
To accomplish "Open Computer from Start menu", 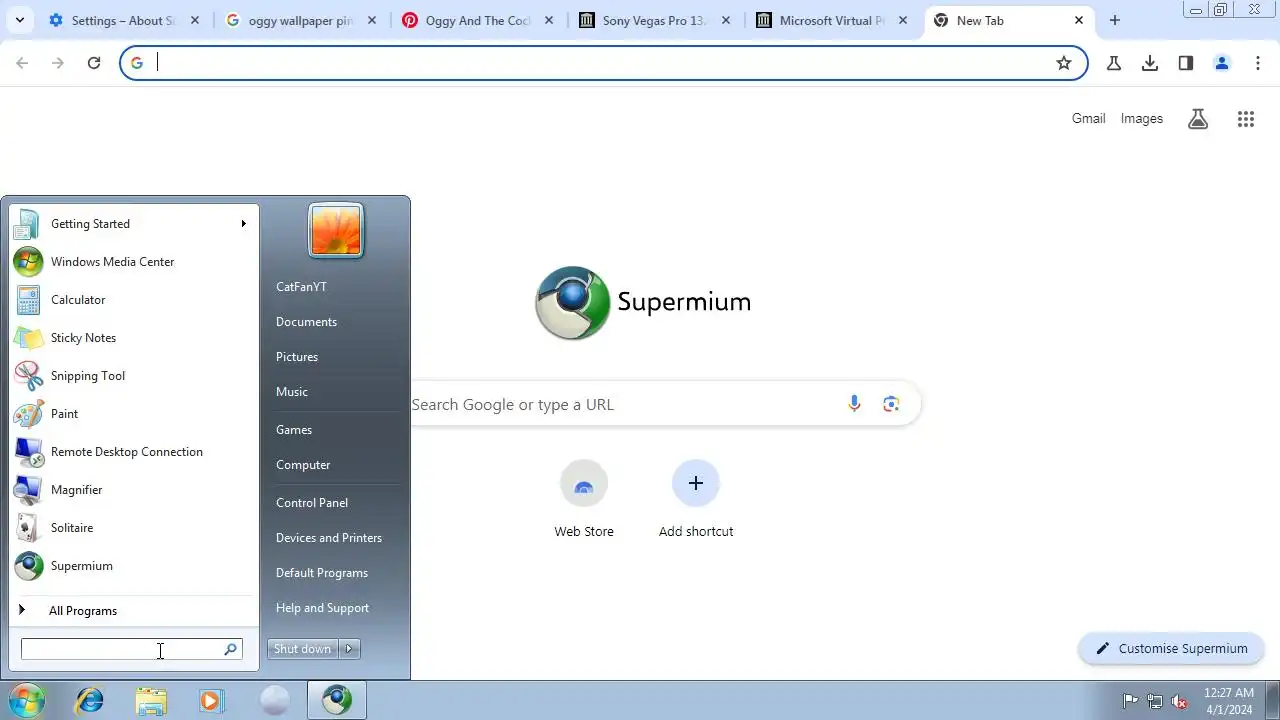I will pyautogui.click(x=303, y=465).
